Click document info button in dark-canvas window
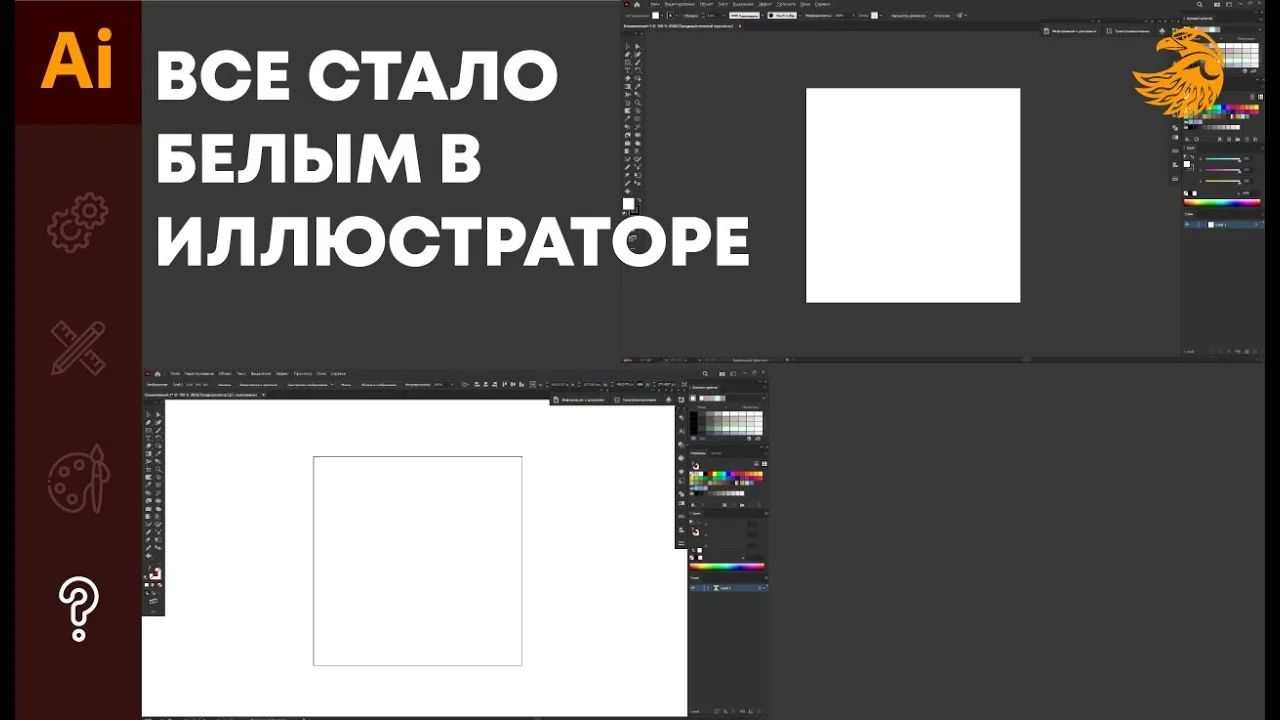 (1071, 31)
